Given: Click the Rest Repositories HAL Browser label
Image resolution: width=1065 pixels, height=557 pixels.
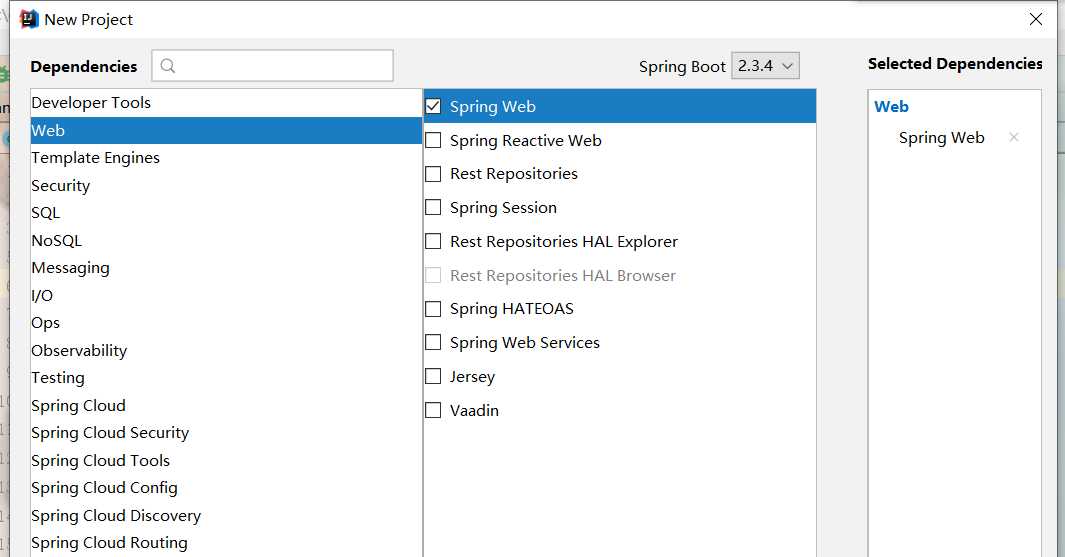Looking at the screenshot, I should 562,275.
